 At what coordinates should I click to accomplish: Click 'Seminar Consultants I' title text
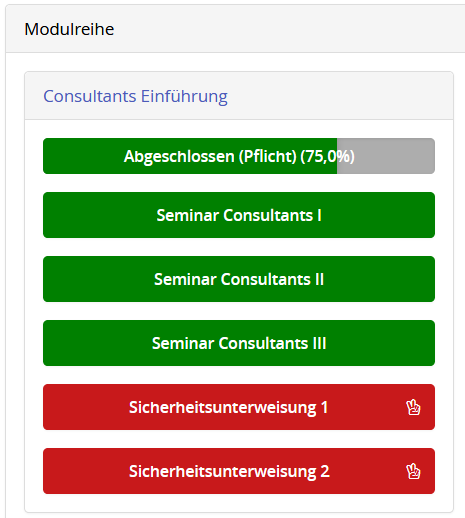pos(239,215)
